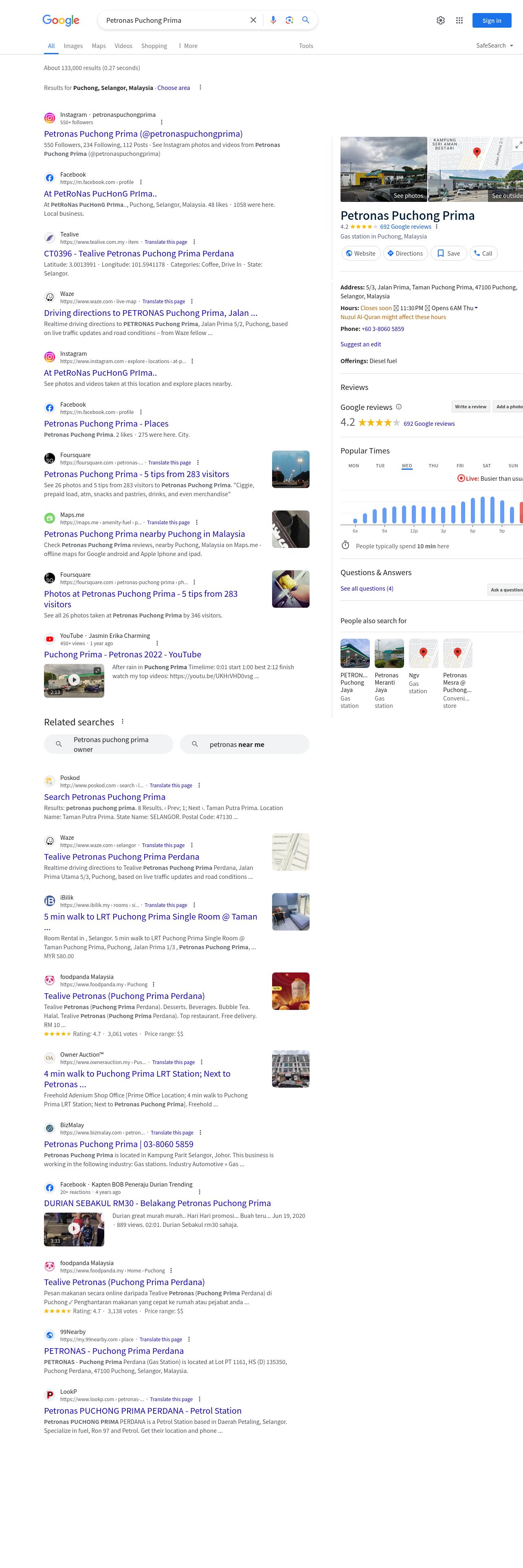Click Ask a question button
The image size is (523, 1568).
coord(506,590)
